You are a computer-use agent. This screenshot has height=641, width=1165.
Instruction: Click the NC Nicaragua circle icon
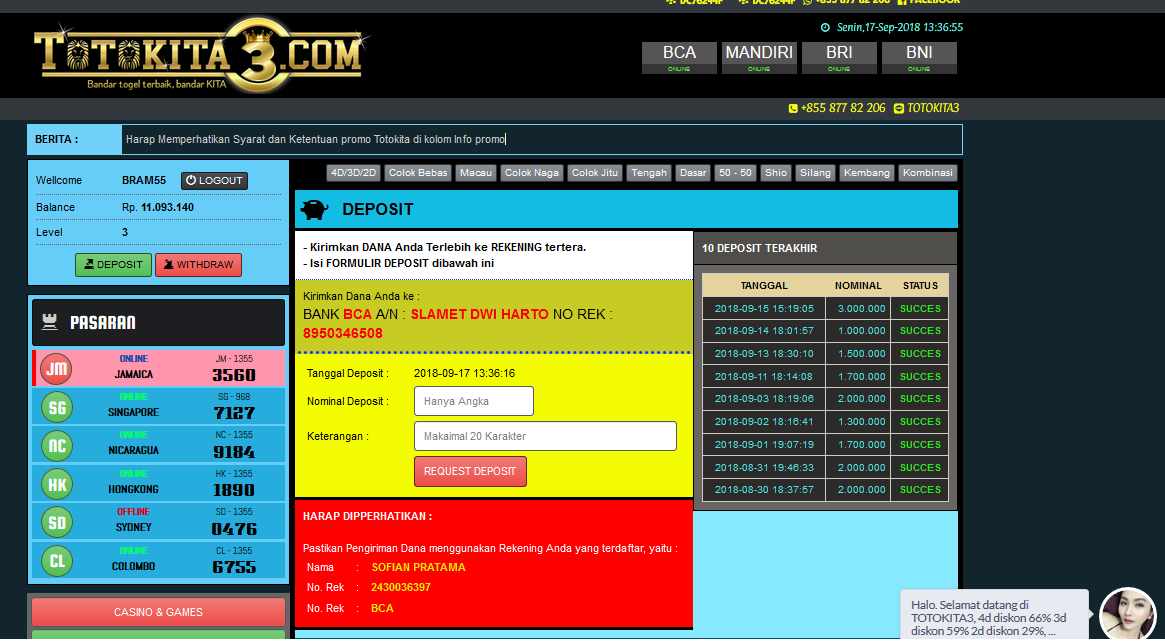(57, 446)
